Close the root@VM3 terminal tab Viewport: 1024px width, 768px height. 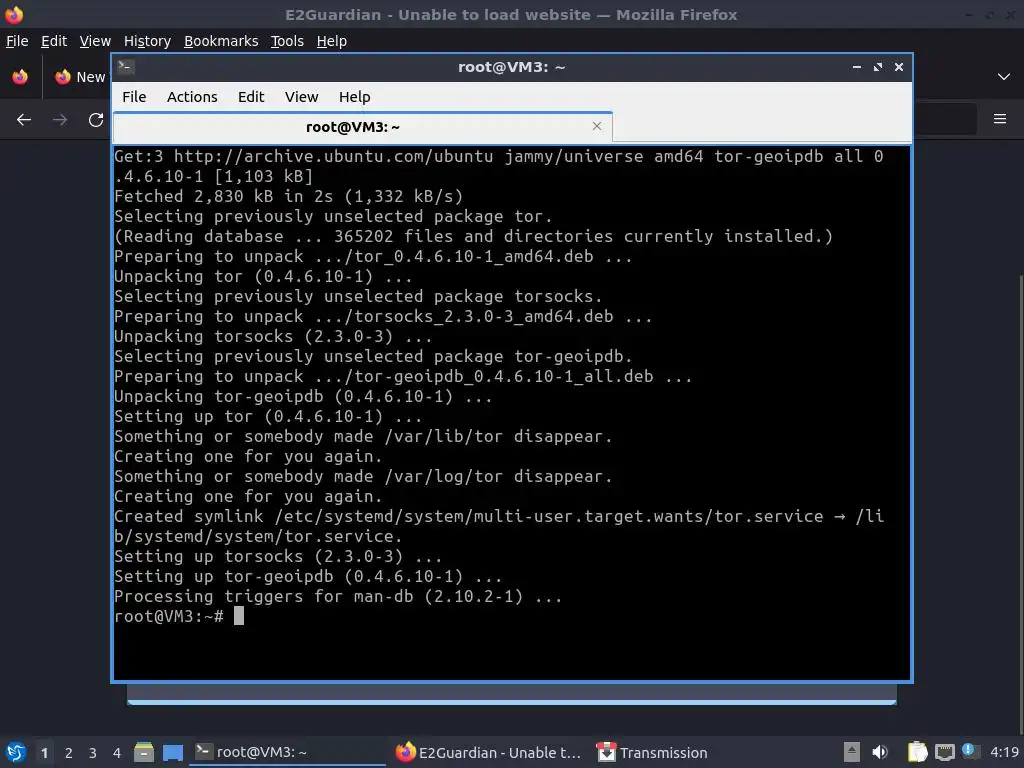pyautogui.click(x=596, y=126)
